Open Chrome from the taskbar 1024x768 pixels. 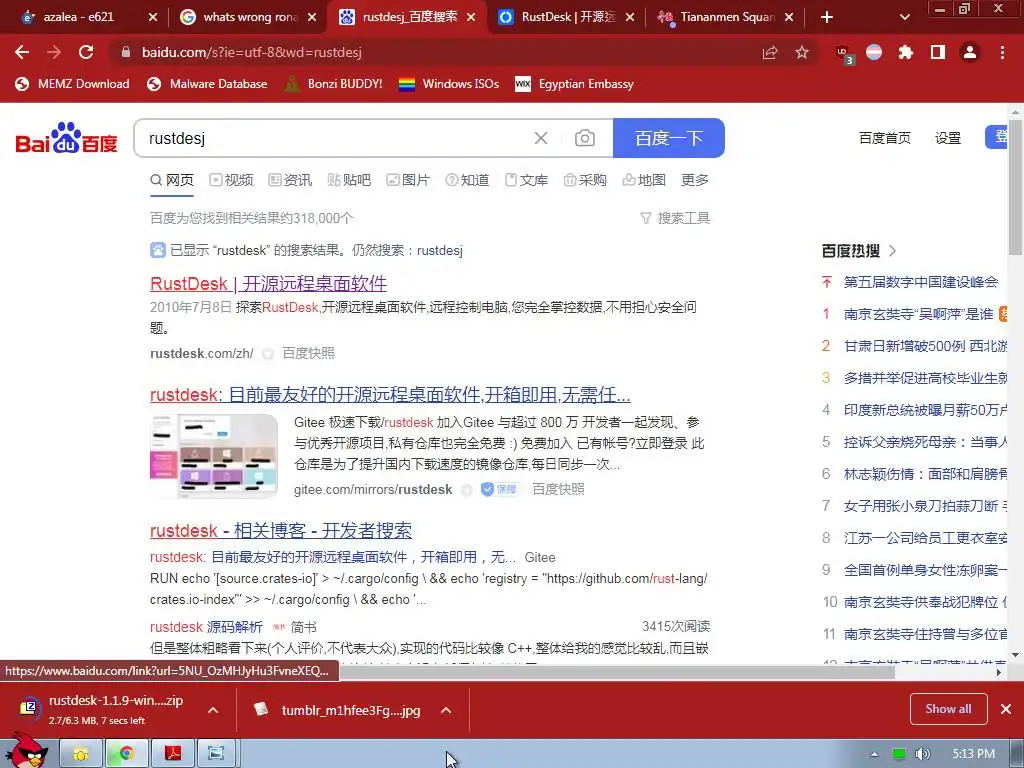[127, 754]
